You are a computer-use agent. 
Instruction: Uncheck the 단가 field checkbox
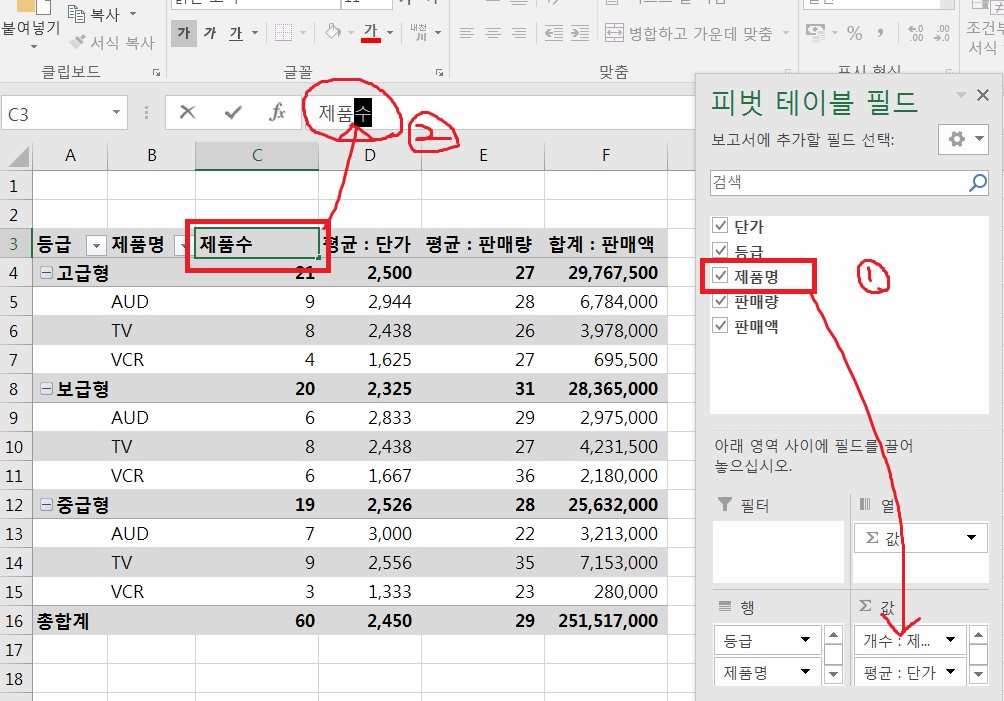[x=721, y=227]
